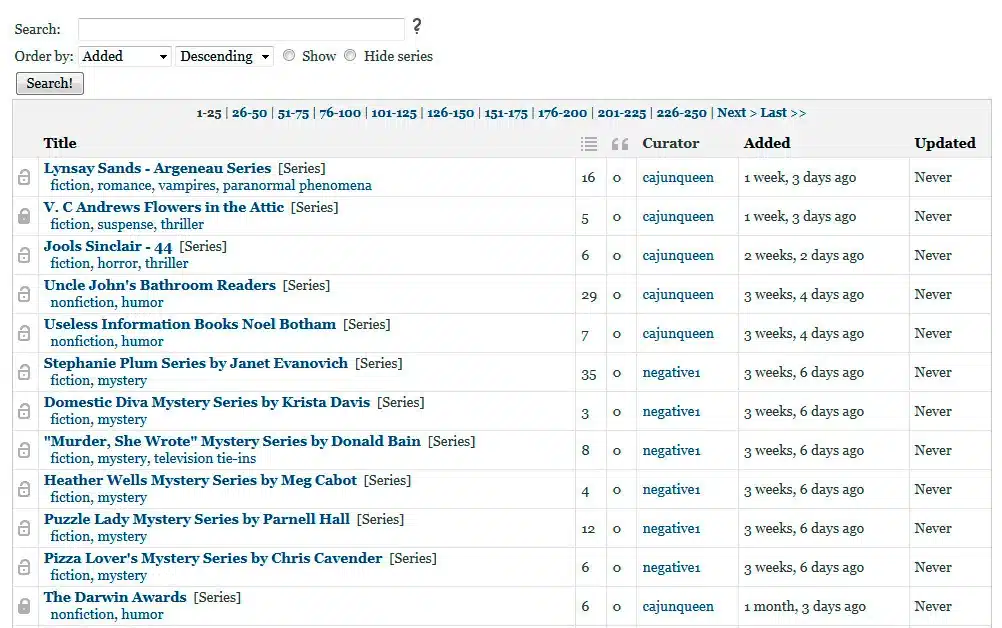The width and height of the screenshot is (1002, 628).
Task: Open Stephanie Plum Series by Janet Evanovich
Action: click(196, 363)
